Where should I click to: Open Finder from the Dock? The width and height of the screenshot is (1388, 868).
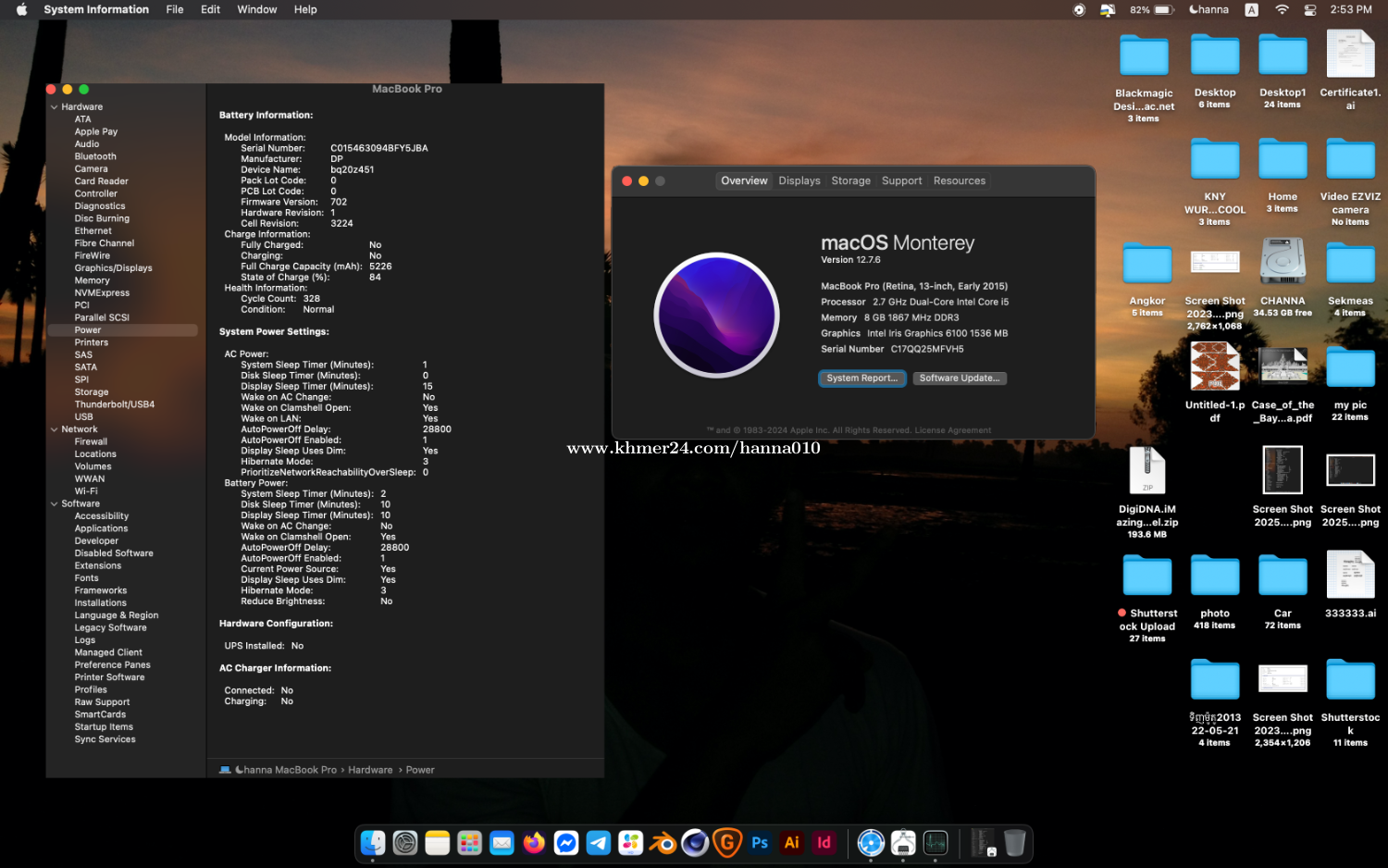pyautogui.click(x=373, y=842)
